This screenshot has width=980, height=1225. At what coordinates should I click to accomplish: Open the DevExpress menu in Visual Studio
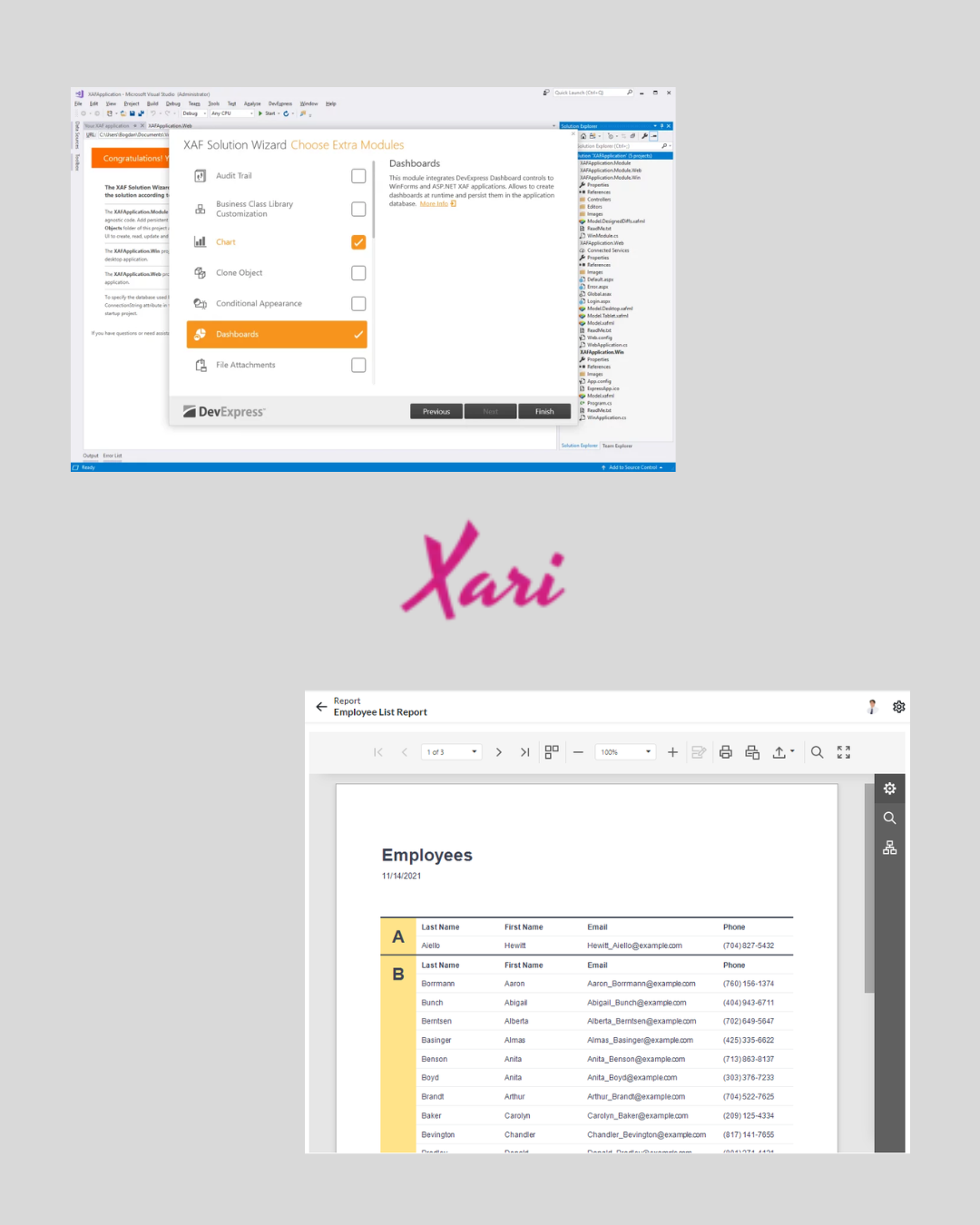coord(280,103)
